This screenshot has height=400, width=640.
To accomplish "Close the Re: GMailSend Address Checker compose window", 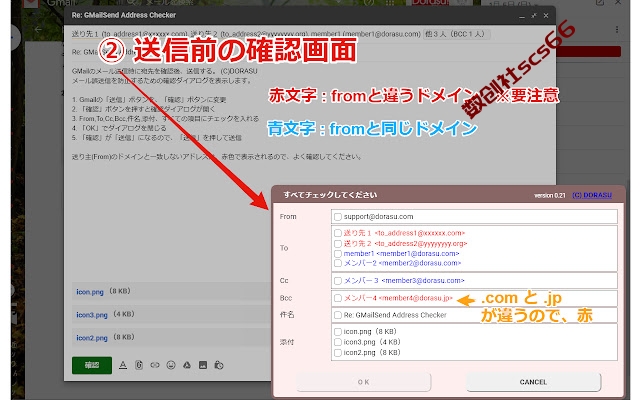I will (x=546, y=16).
